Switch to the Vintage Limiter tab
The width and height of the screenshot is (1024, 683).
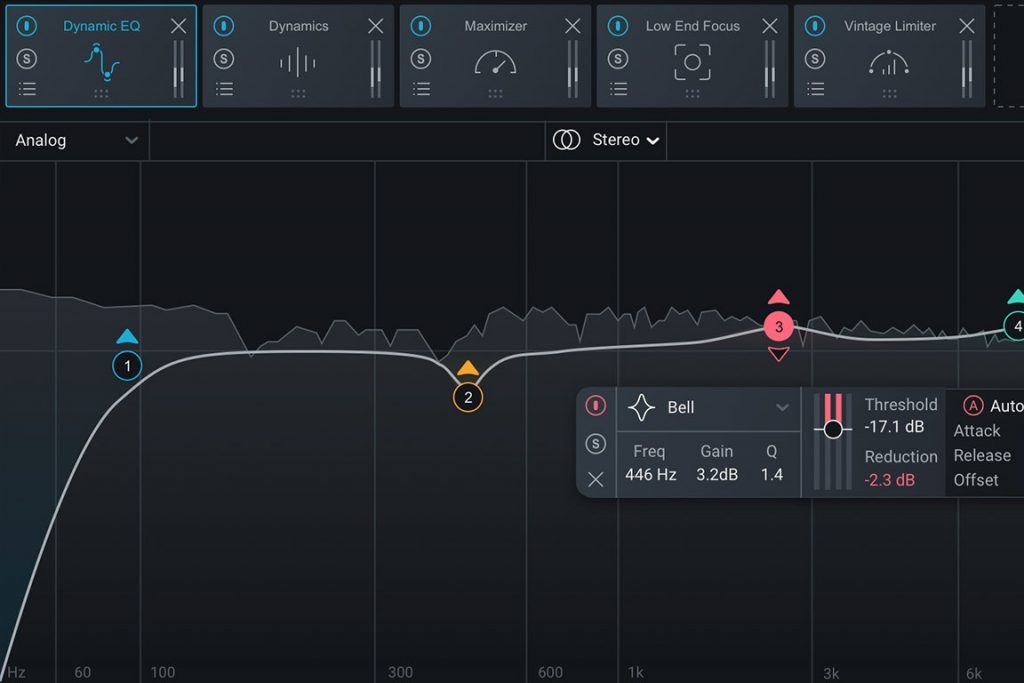[x=889, y=56]
